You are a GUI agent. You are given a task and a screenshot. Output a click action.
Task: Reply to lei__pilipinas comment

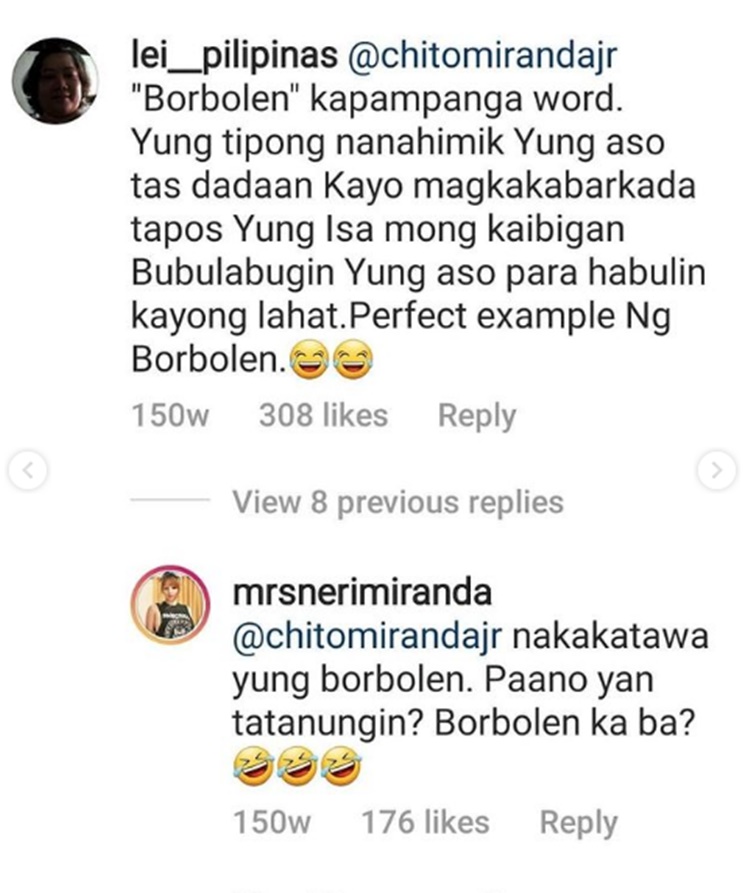(x=477, y=416)
